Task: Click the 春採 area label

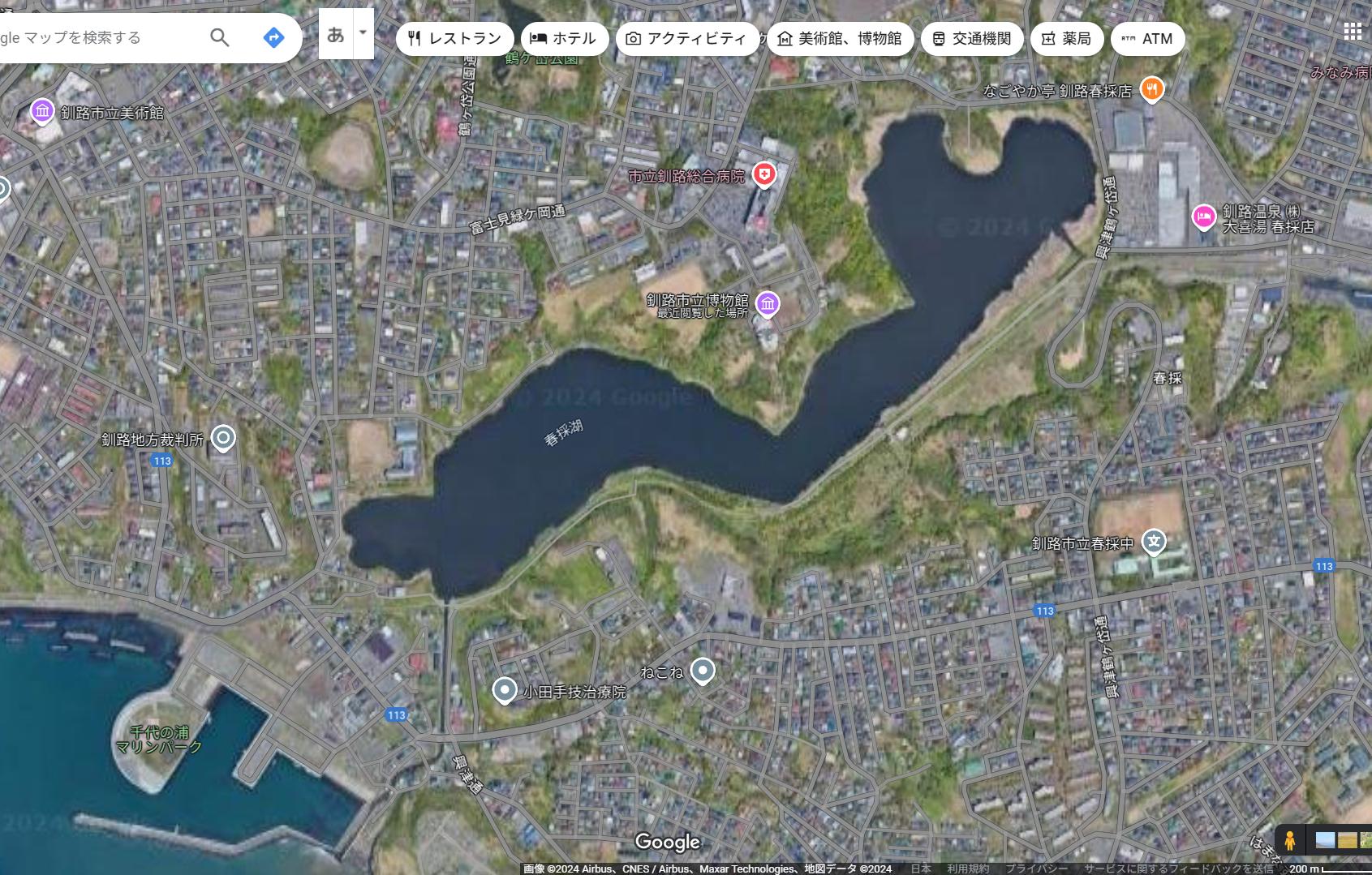Action: [1168, 378]
